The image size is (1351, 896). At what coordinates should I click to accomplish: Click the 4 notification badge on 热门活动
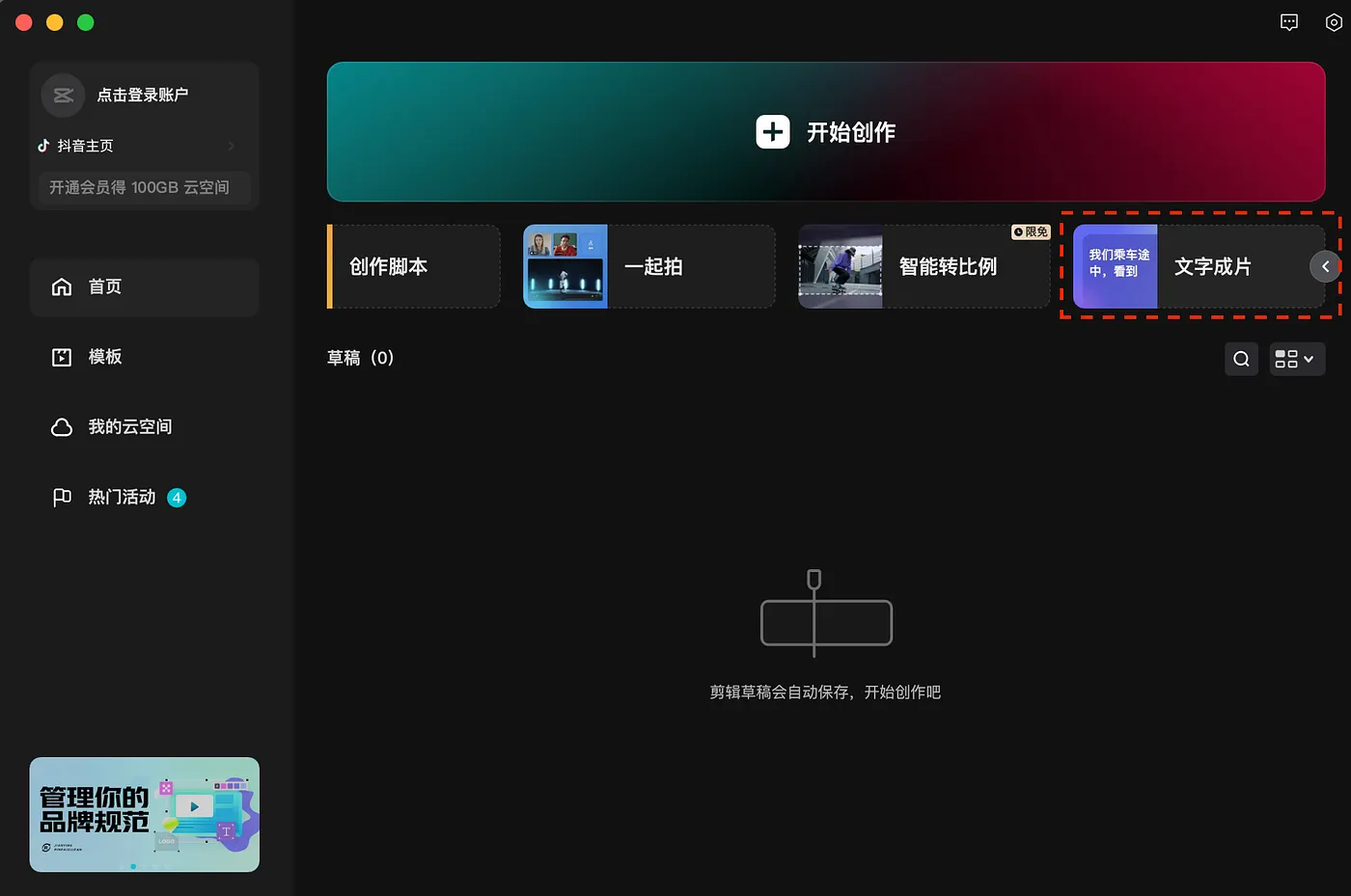tap(177, 498)
